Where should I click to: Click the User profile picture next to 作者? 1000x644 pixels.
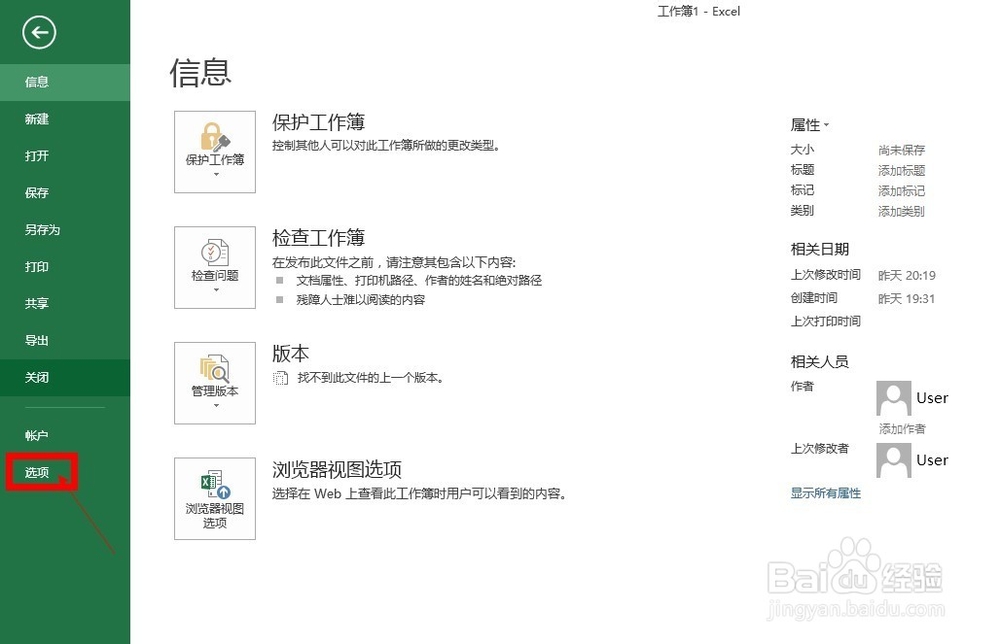(893, 397)
